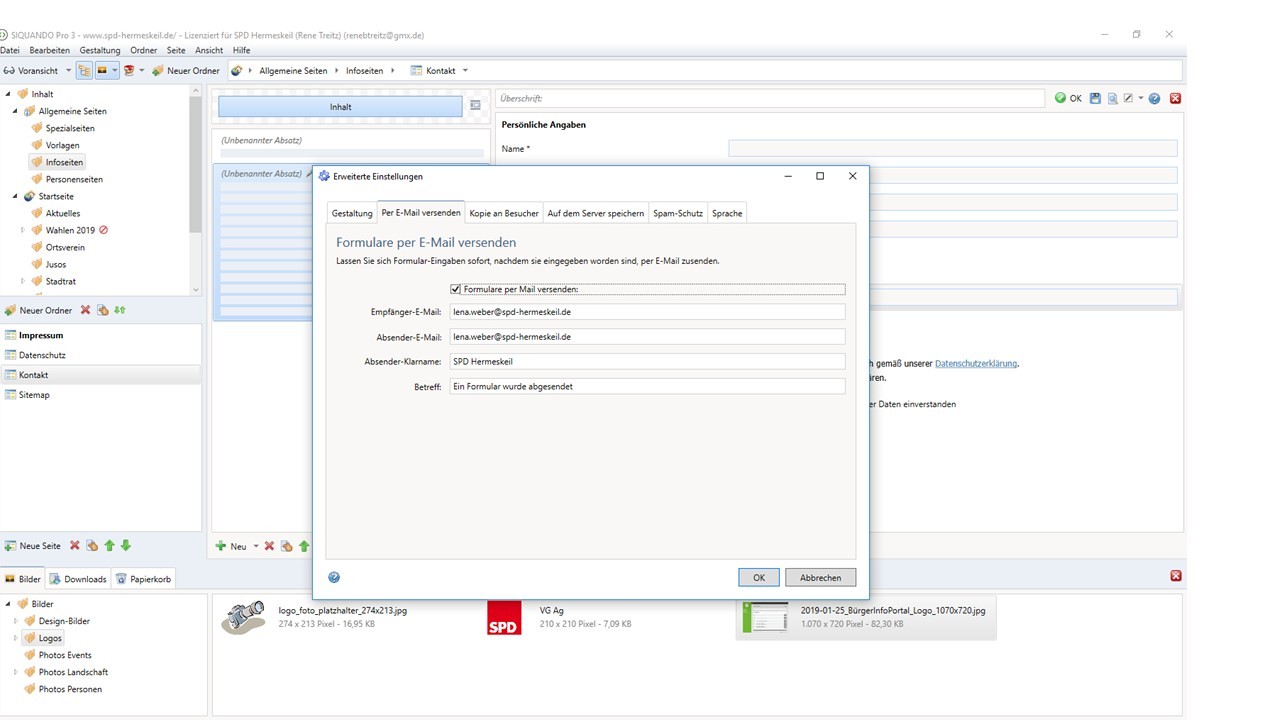Viewport: 1280px width, 720px height.
Task: Click the save disk icon in editor toolbar
Action: point(1096,99)
